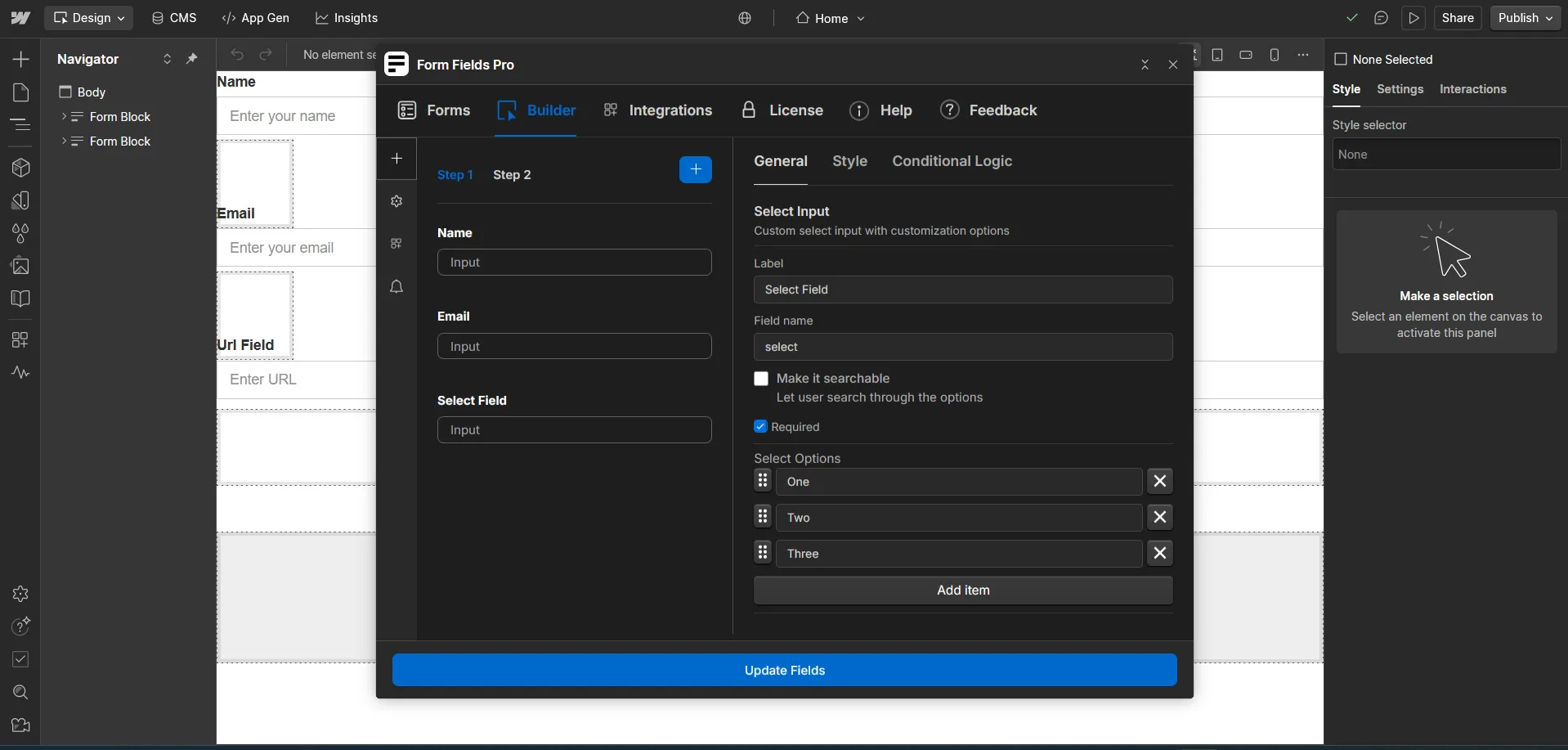Open the Pages panel
This screenshot has width=1568, height=750.
(x=20, y=92)
